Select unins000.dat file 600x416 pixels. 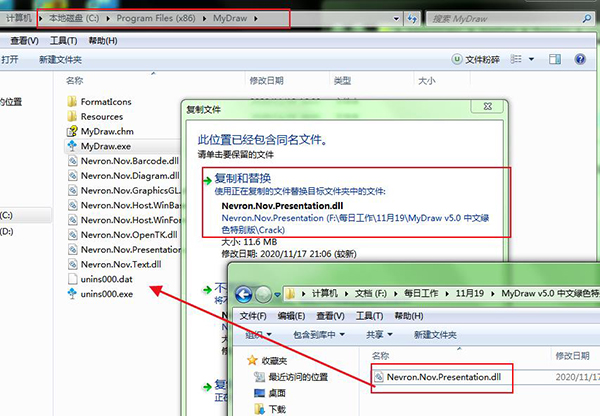tap(100, 279)
